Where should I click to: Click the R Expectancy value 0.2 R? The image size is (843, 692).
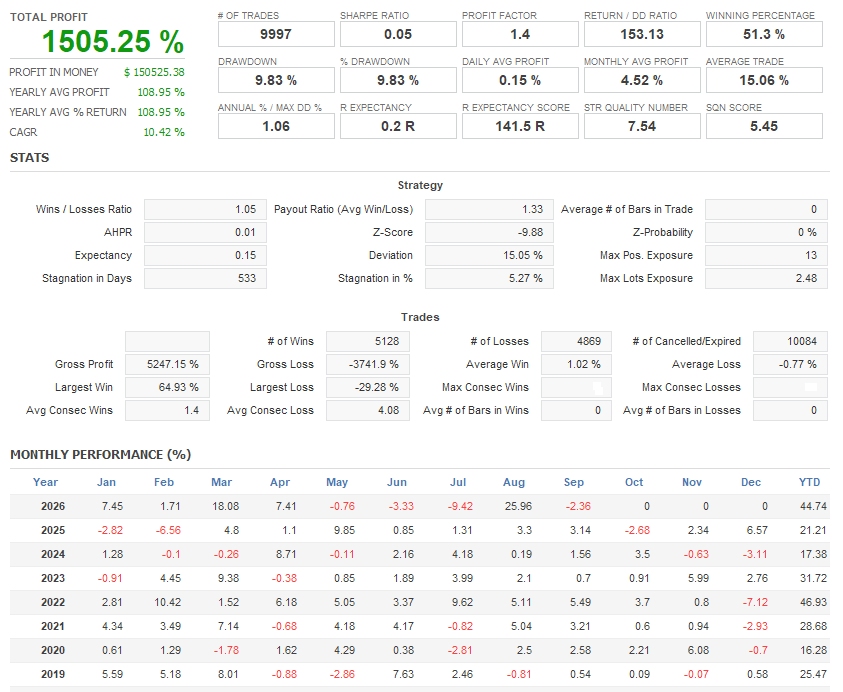[x=398, y=126]
